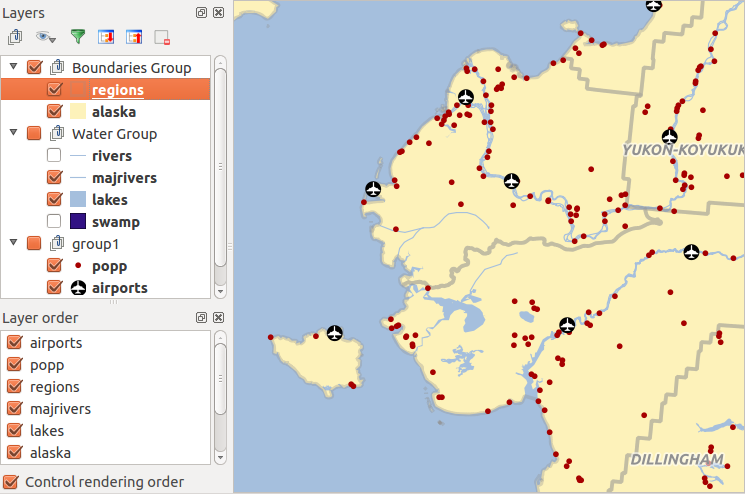Toggle the swamp layer checkbox on
The height and width of the screenshot is (494, 745).
click(55, 222)
